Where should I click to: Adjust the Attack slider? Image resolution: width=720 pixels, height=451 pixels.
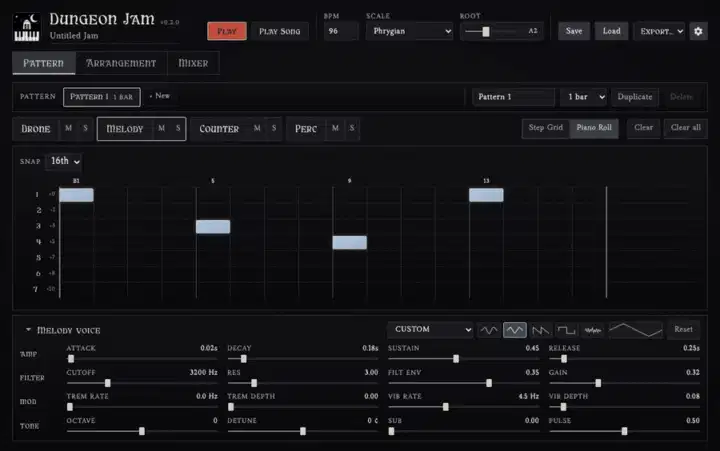pos(142,359)
